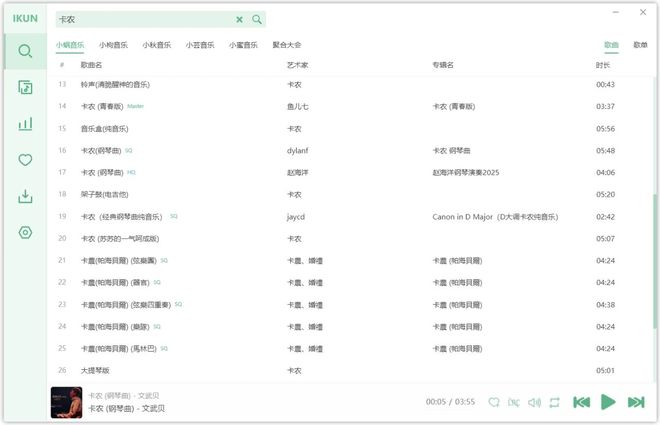Open the downloads page in sidebar
660x425 pixels.
pyautogui.click(x=25, y=196)
